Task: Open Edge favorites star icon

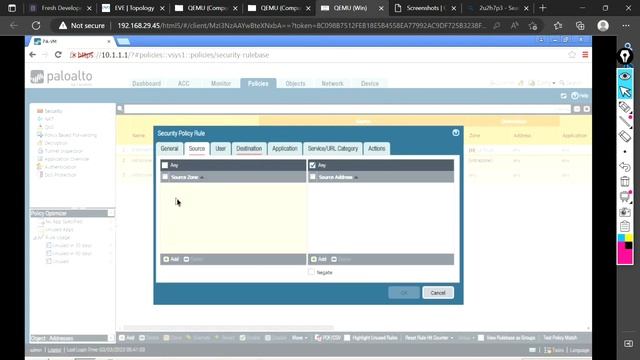Action: click(558, 26)
